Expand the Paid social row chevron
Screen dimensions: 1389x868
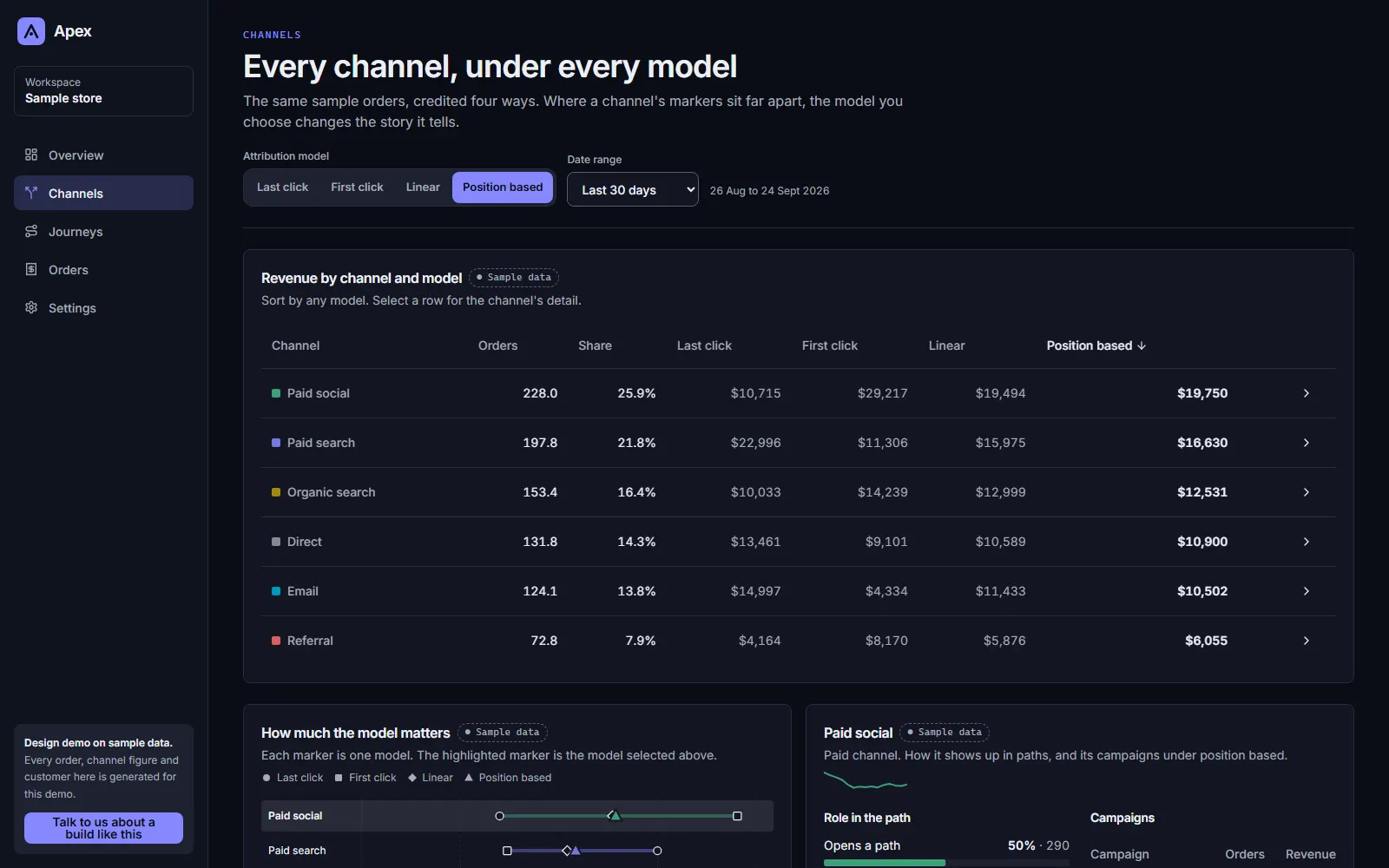pyautogui.click(x=1306, y=393)
